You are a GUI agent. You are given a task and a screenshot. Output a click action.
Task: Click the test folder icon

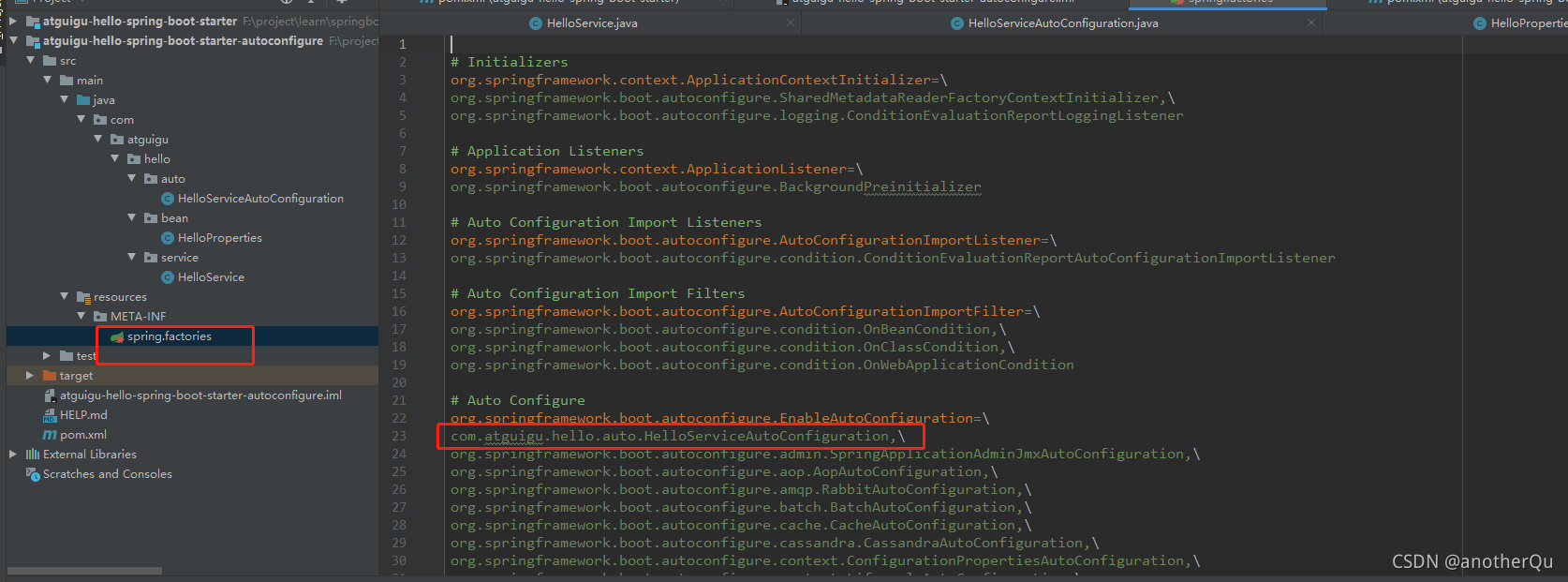[x=67, y=355]
